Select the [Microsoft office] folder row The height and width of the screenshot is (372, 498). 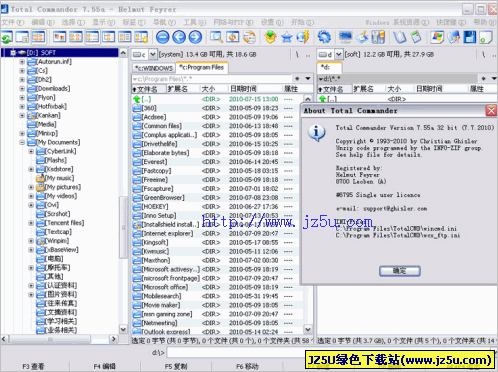tap(217, 287)
